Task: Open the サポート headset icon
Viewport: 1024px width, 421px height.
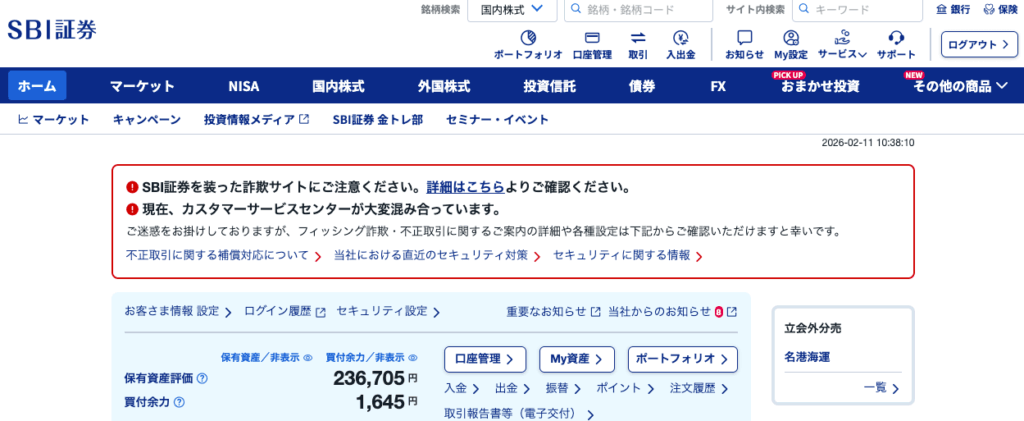Action: coord(896,38)
